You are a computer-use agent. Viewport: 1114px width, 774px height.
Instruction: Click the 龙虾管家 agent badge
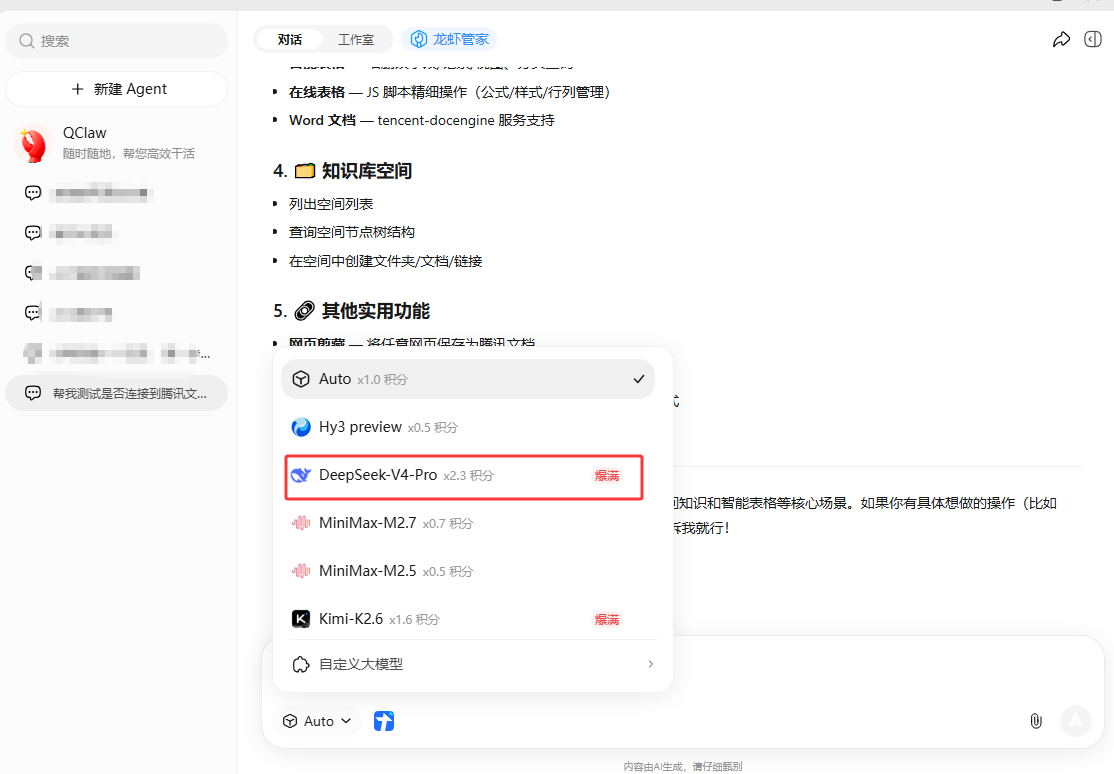[x=449, y=39]
